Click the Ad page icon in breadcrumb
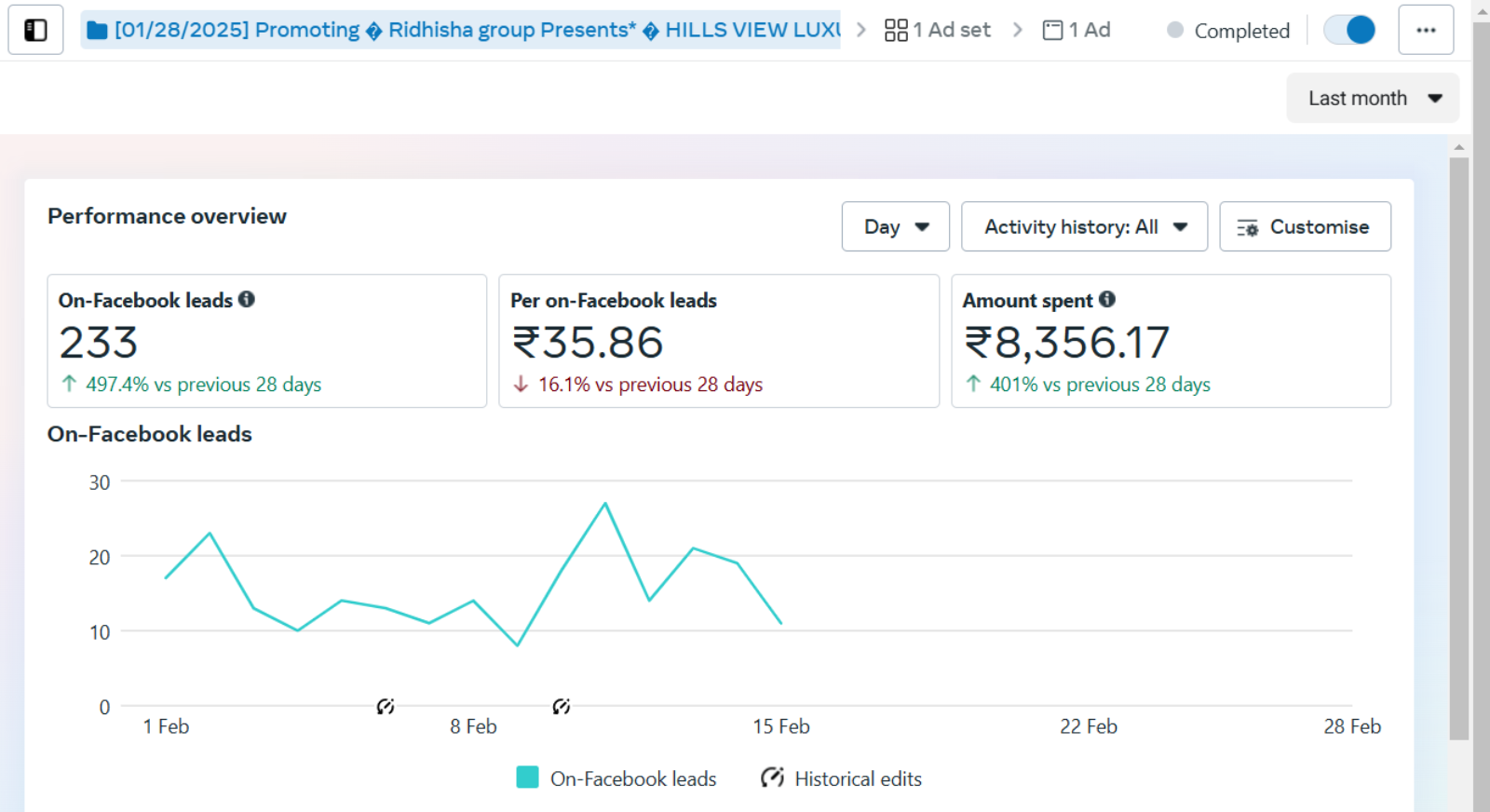Screen dimensions: 1490x812 click(1052, 31)
